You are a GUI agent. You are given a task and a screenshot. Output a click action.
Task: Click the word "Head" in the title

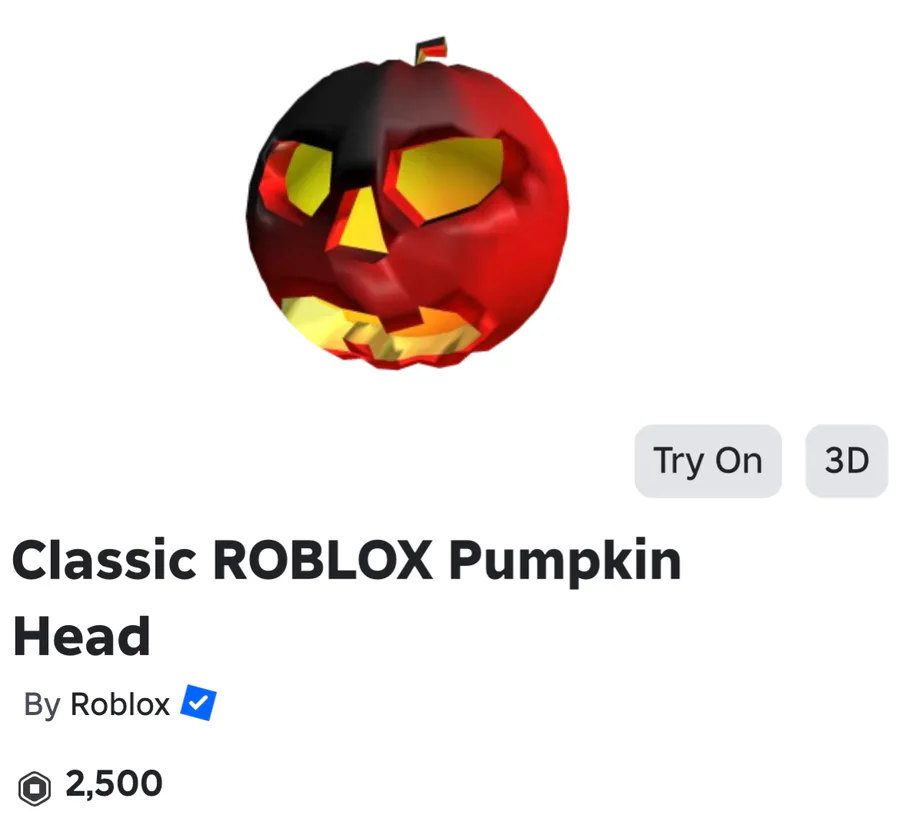coord(82,636)
